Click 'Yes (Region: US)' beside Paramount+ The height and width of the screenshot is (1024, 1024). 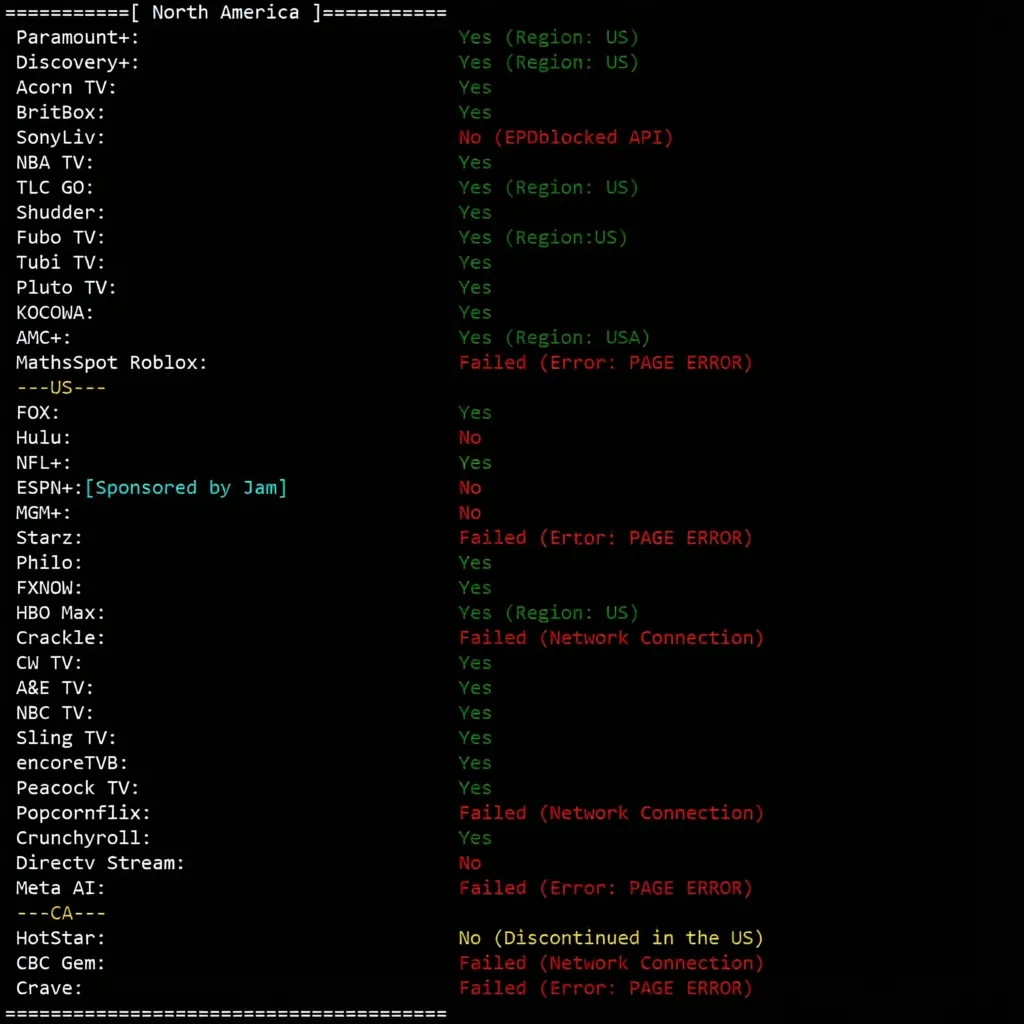548,38
